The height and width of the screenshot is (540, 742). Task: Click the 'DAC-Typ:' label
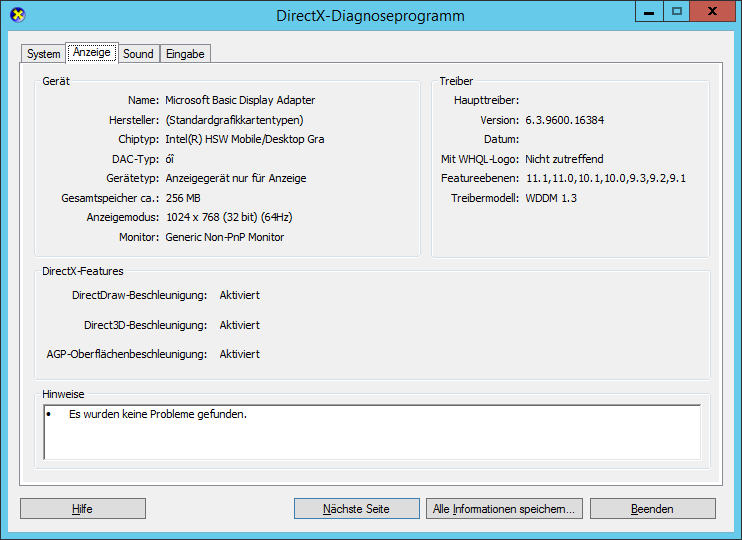pos(135,159)
